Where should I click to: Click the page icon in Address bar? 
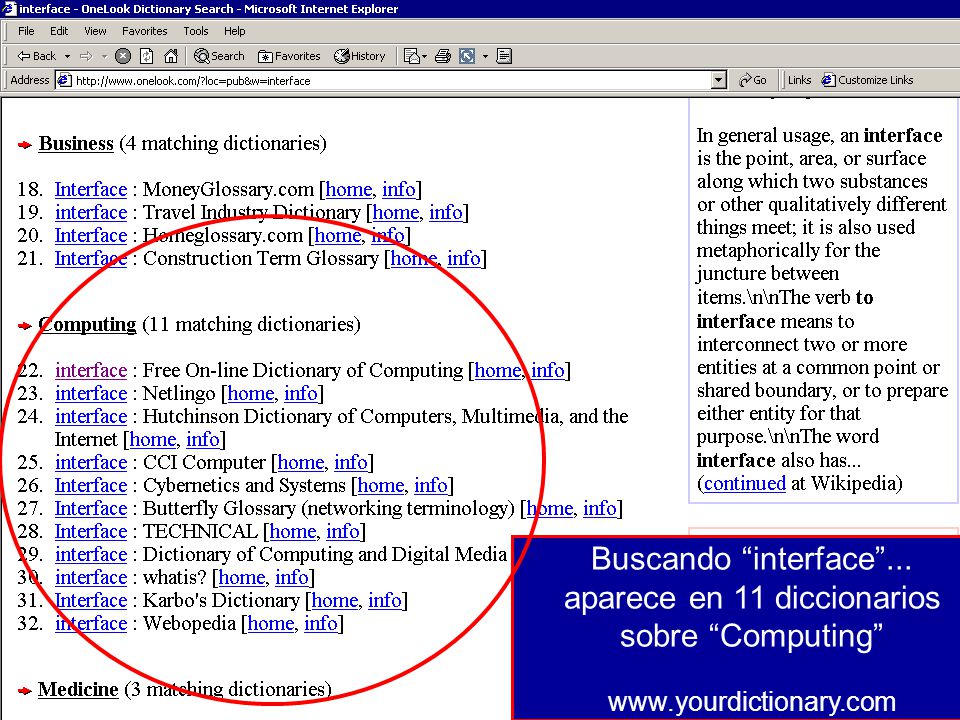(64, 80)
